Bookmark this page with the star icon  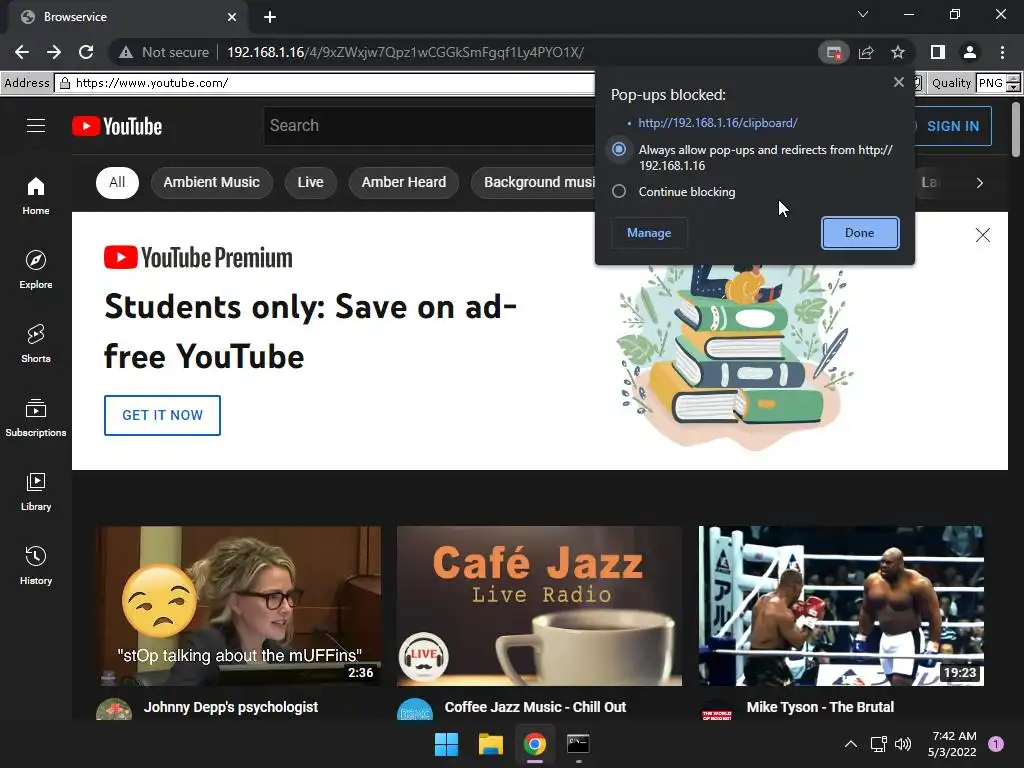pos(898,52)
